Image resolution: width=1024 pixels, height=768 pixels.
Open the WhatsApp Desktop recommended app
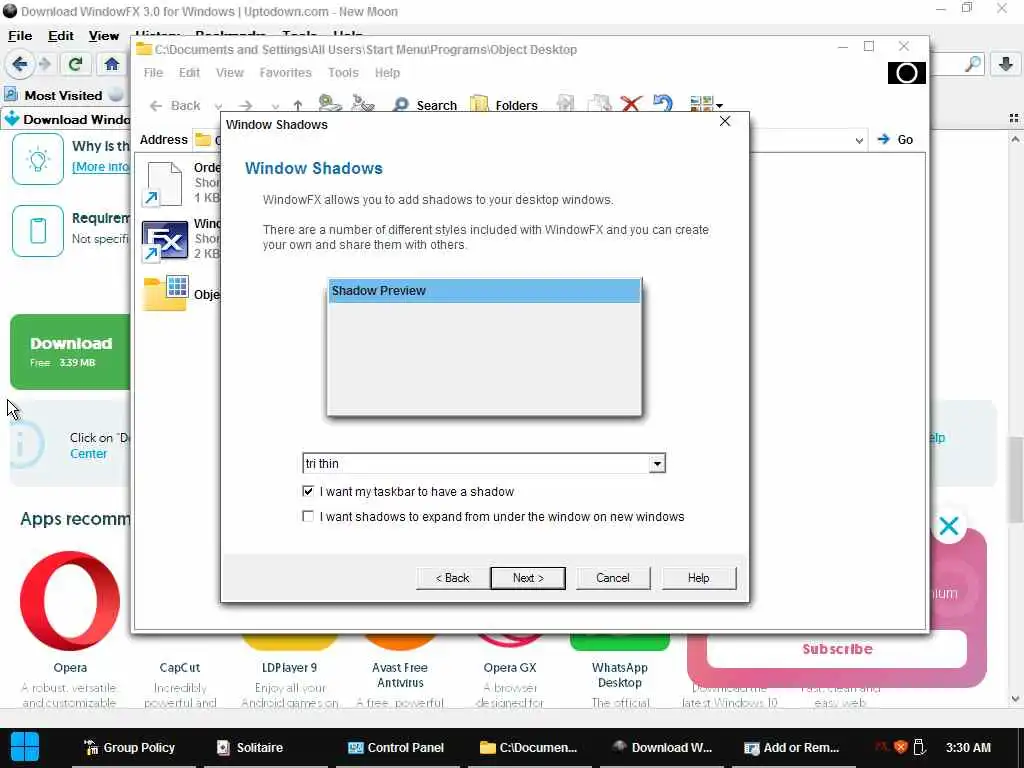click(620, 675)
